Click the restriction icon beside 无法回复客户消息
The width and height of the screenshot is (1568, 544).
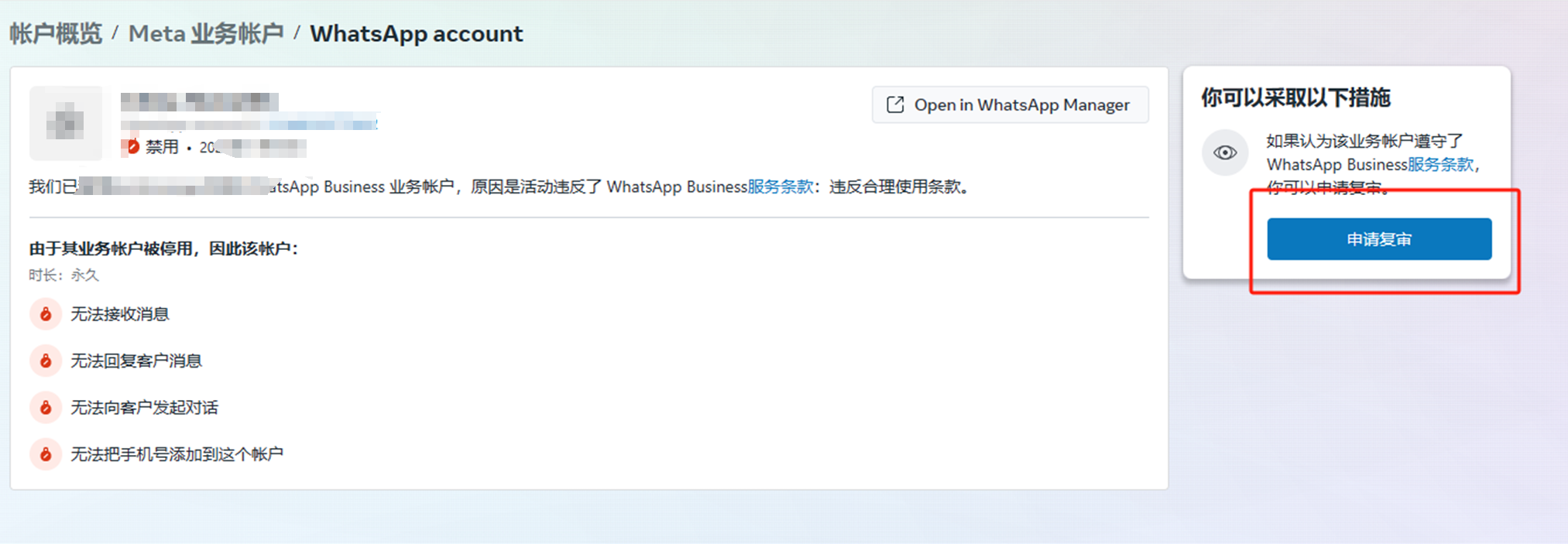click(46, 361)
